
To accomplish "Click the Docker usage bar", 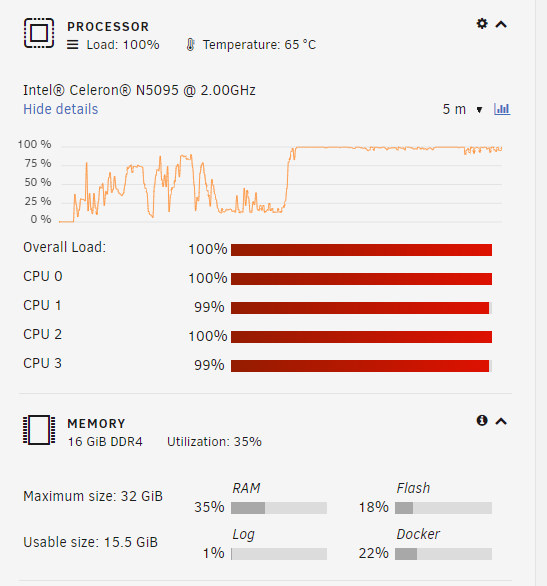I will pos(443,554).
